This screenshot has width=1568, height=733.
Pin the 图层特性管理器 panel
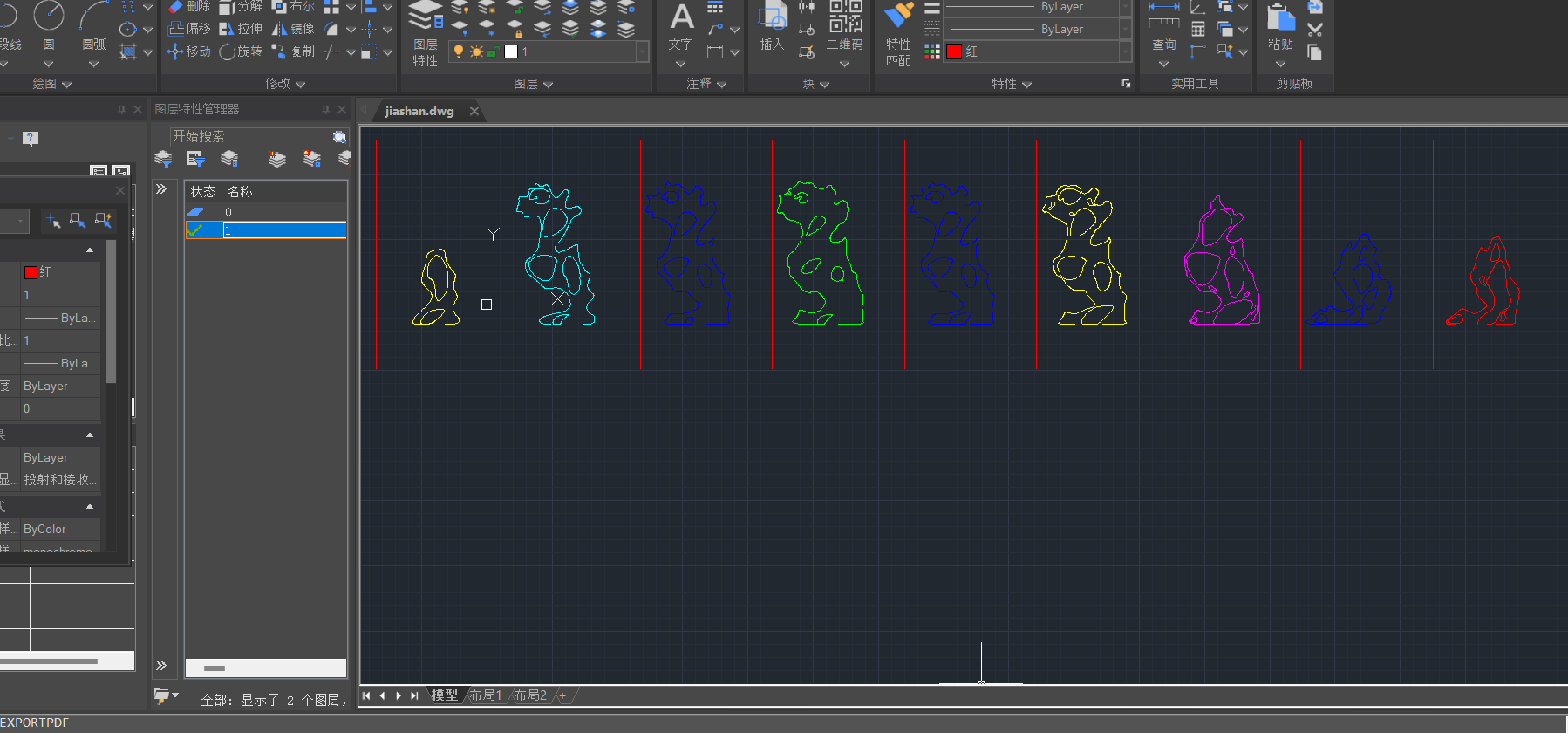(325, 109)
